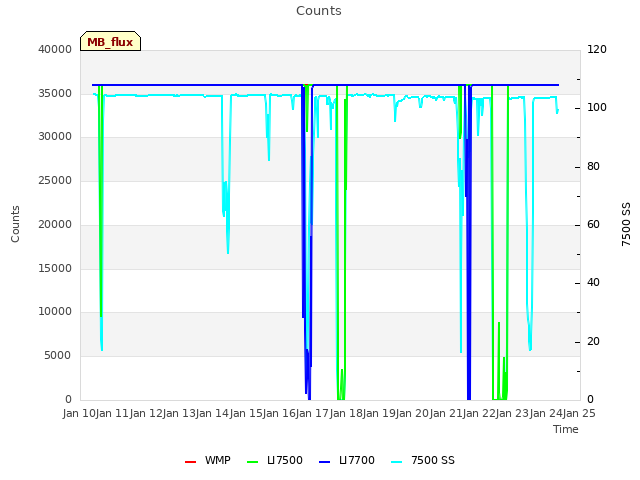
Task: Click the blue LI7700 legend swatch
Action: click(x=324, y=462)
